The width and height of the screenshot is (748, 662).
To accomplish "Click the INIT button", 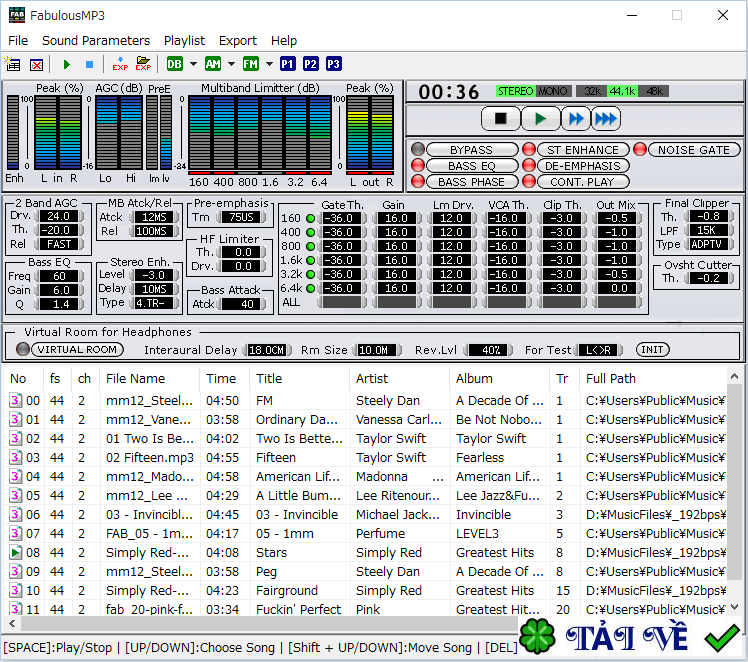I will click(x=653, y=350).
